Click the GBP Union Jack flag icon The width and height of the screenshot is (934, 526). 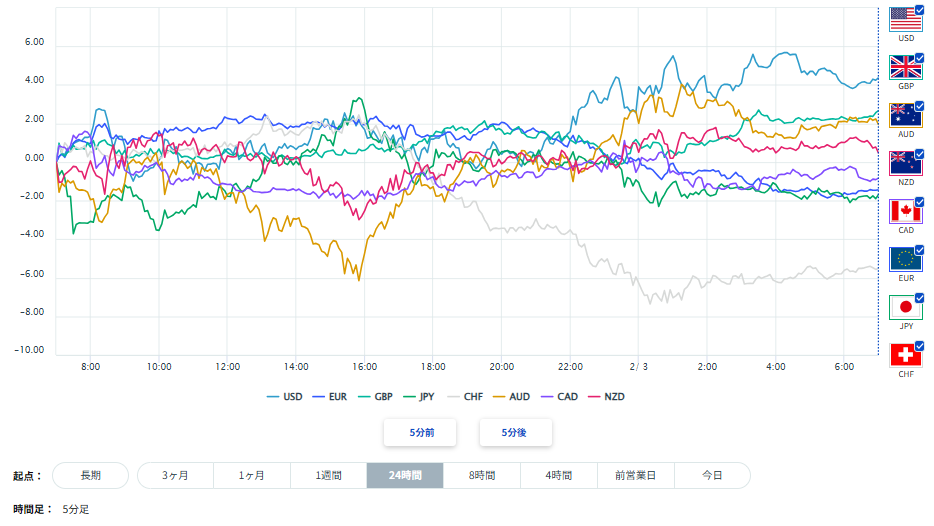(x=905, y=67)
